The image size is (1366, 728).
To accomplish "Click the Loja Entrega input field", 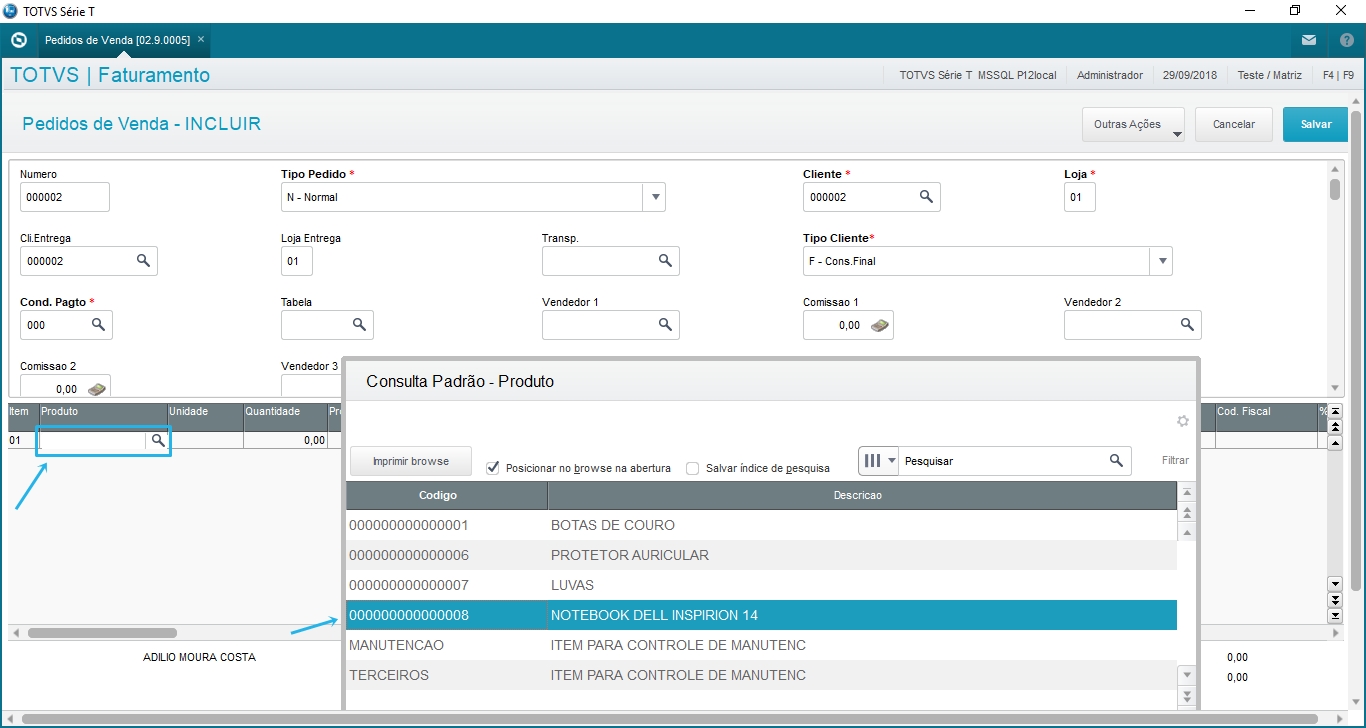I will [x=296, y=261].
